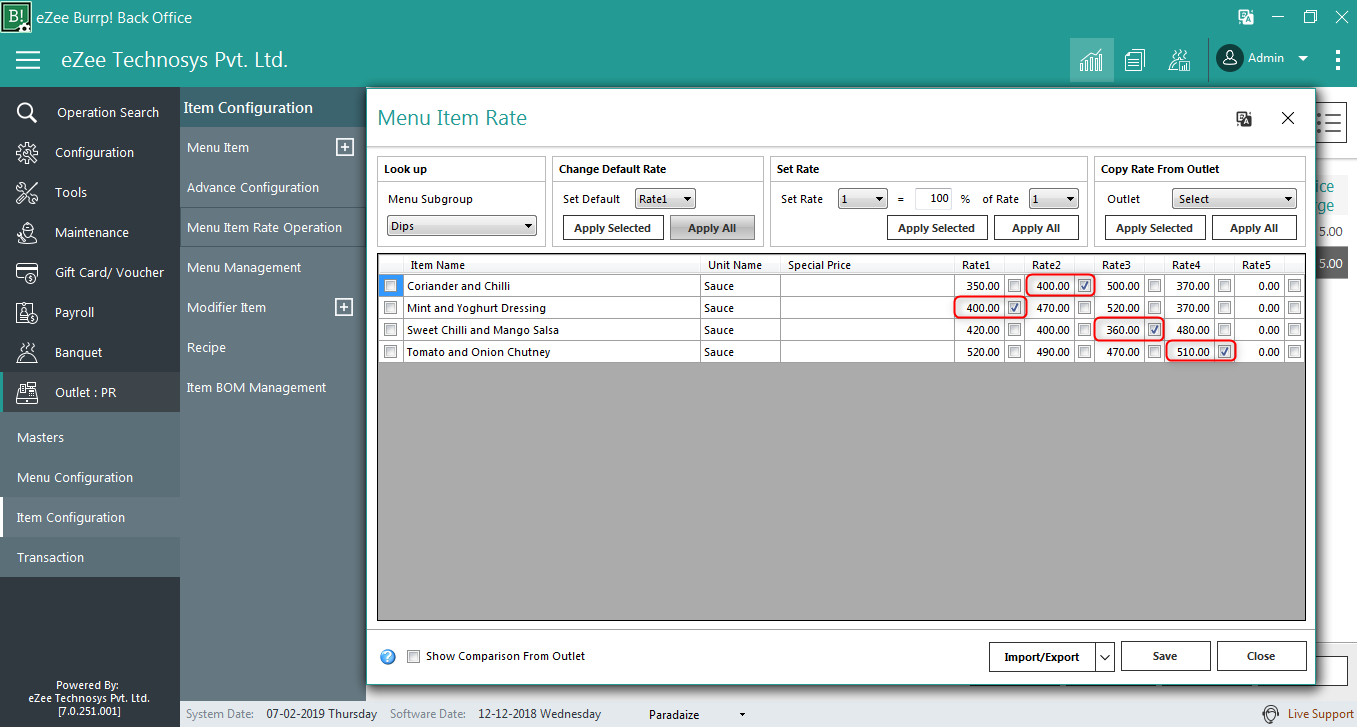This screenshot has width=1357, height=727.
Task: Open the reports document icon in header
Action: pyautogui.click(x=1134, y=60)
